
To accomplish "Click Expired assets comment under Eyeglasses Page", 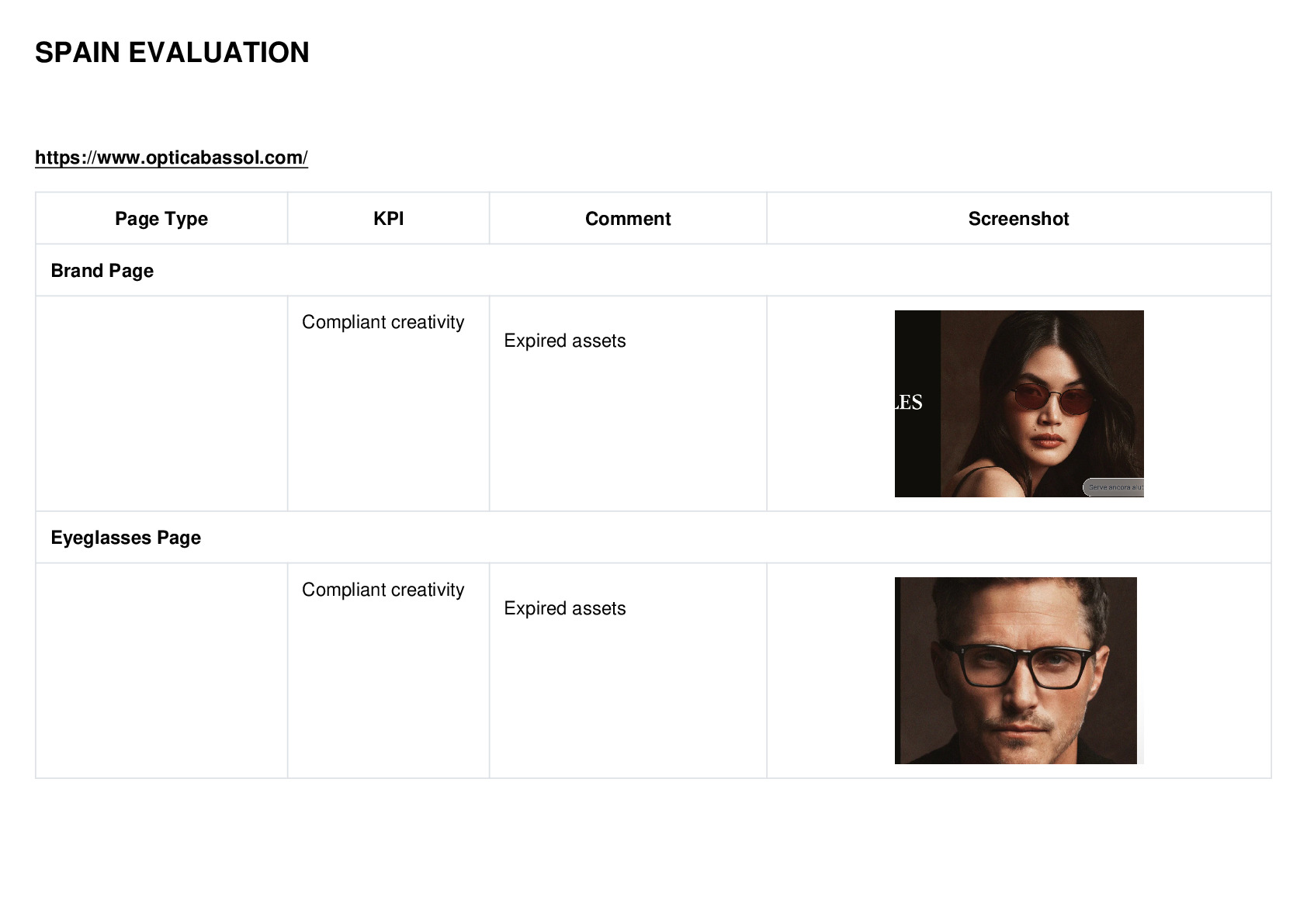I will 565,608.
